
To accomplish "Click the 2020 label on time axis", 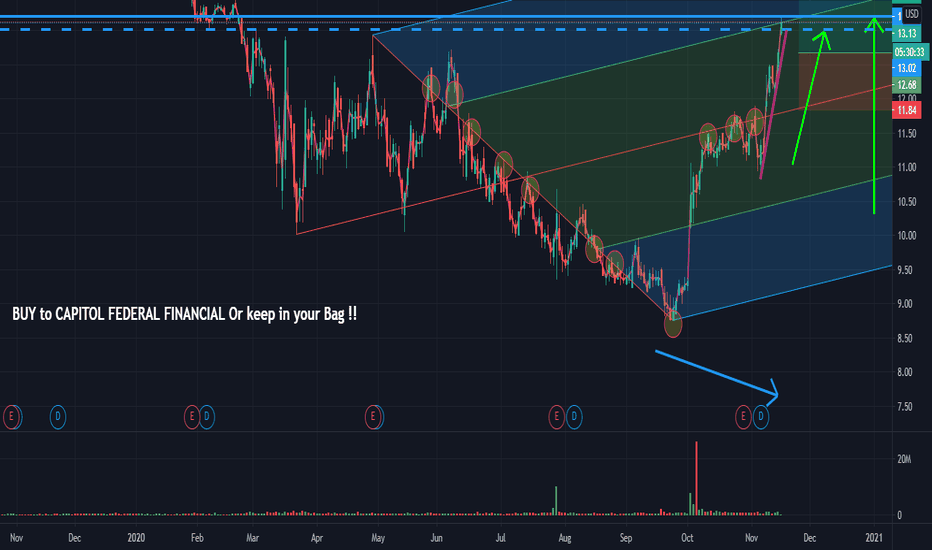I will (136, 538).
